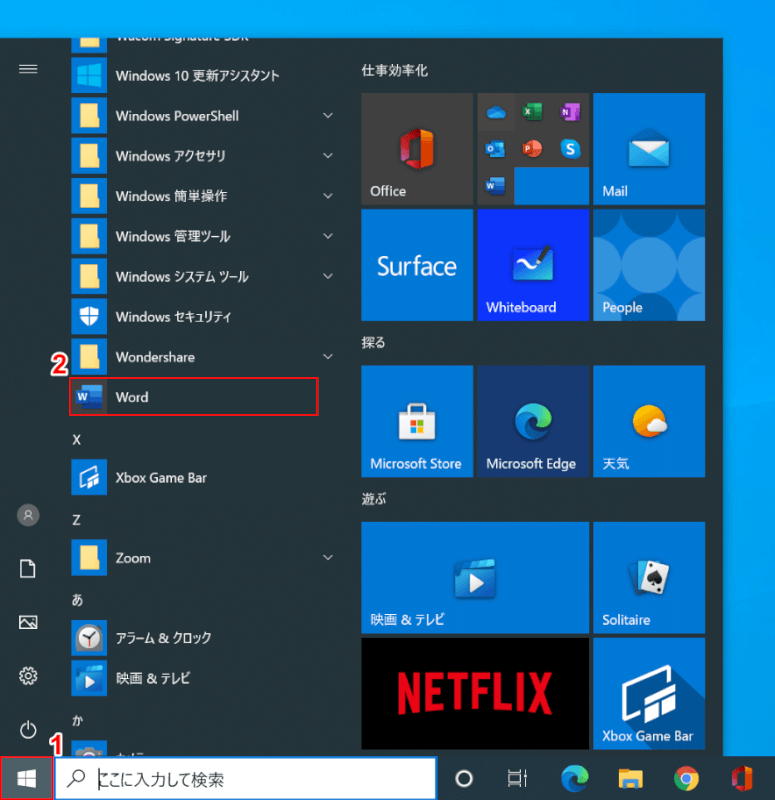
Task: Open Windows 10 更新アシスタント
Action: [x=204, y=76]
